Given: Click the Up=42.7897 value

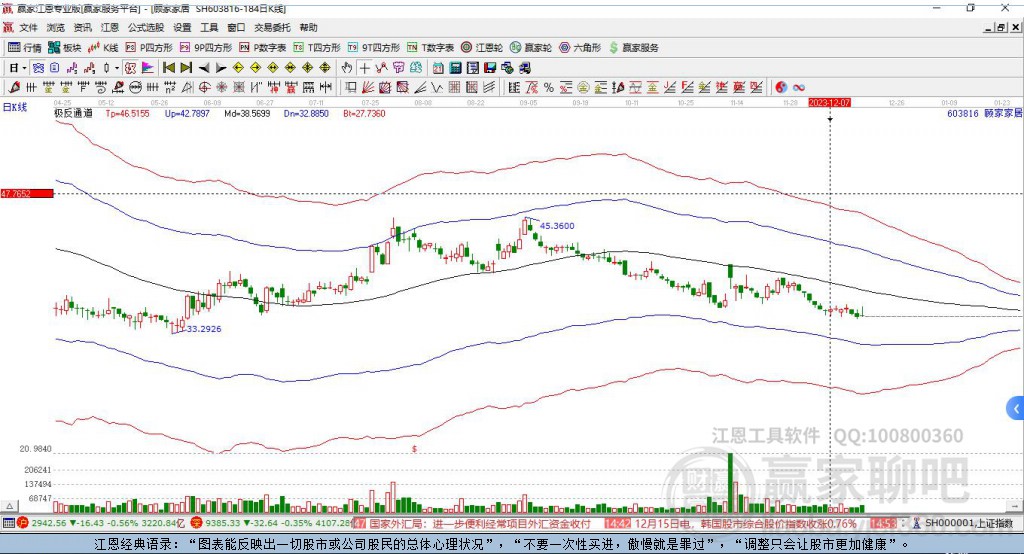Looking at the screenshot, I should point(187,113).
